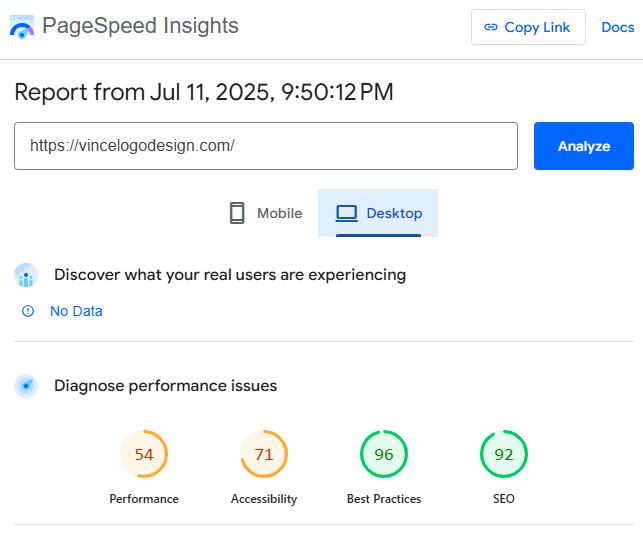
Task: Open the SEO score 92 gauge
Action: coord(504,454)
